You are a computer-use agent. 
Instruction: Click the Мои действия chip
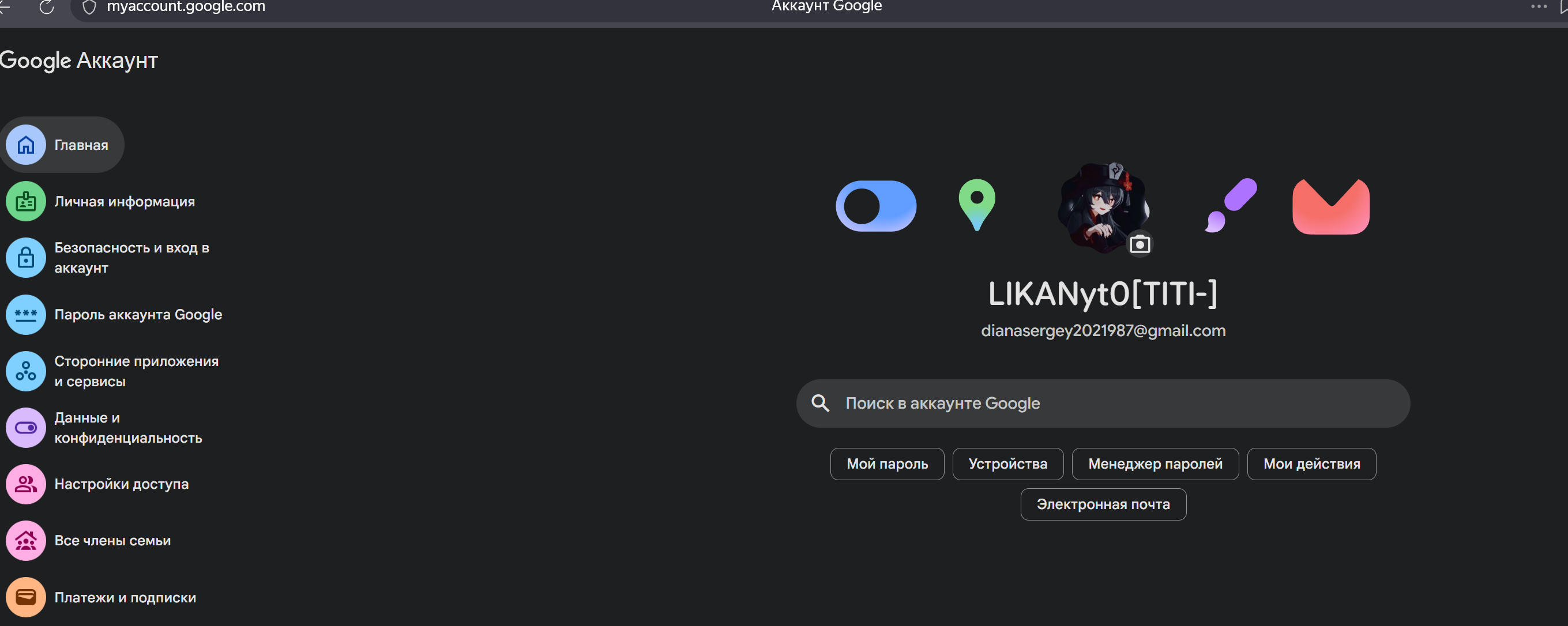1311,464
